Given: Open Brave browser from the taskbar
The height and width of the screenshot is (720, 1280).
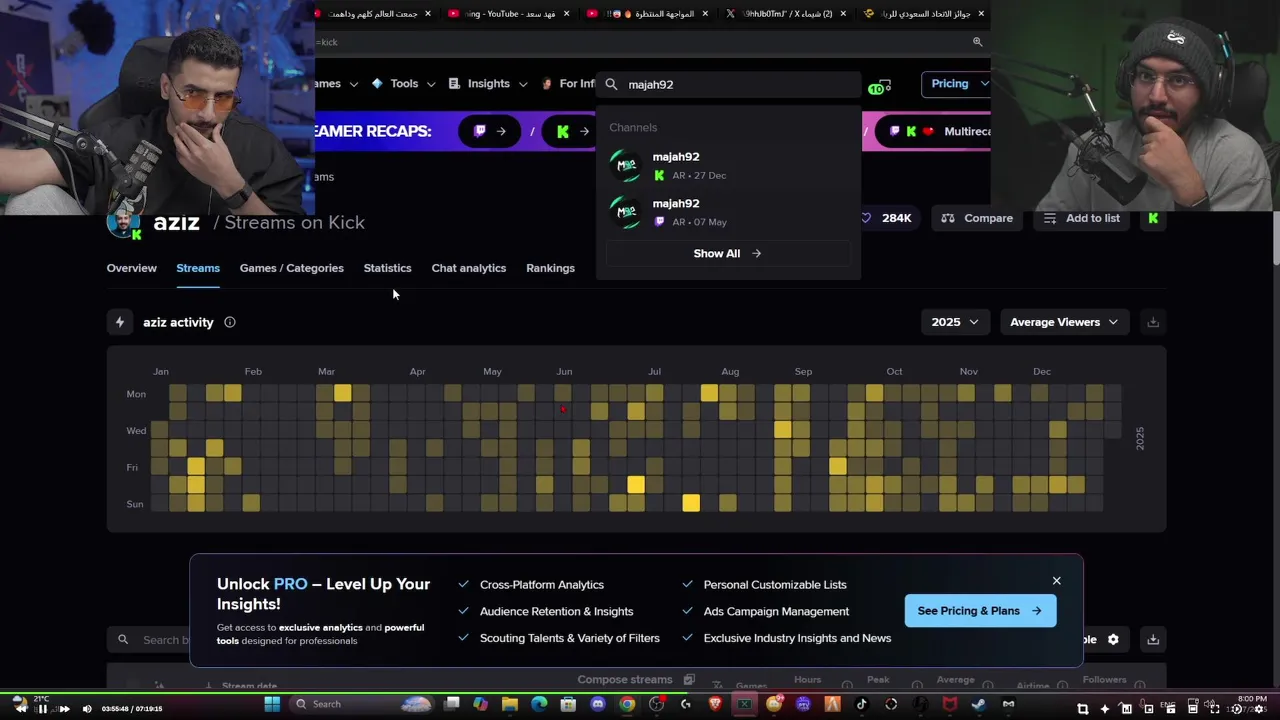Looking at the screenshot, I should (x=715, y=704).
